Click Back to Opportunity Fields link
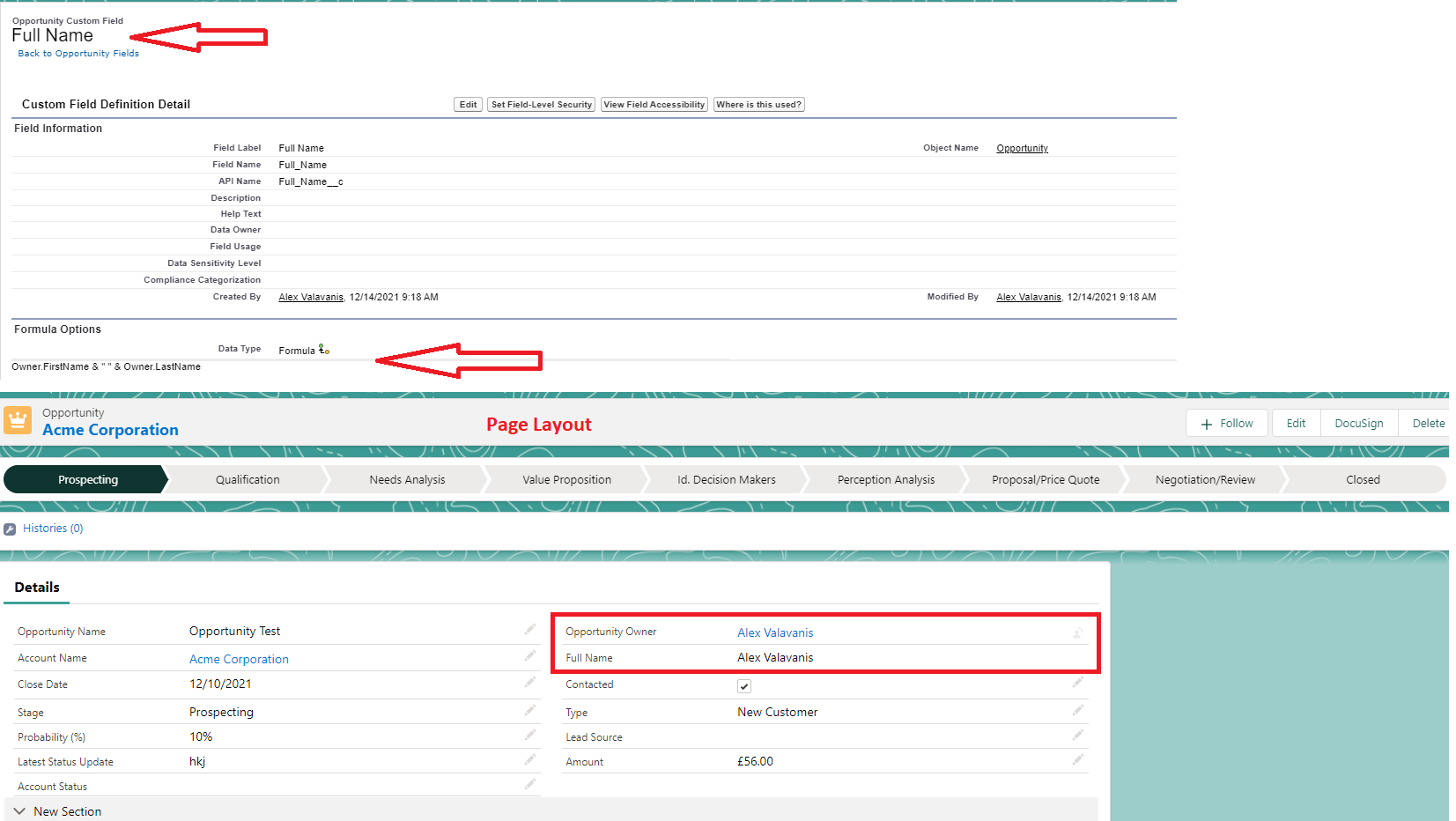This screenshot has width=1456, height=821. coord(78,54)
